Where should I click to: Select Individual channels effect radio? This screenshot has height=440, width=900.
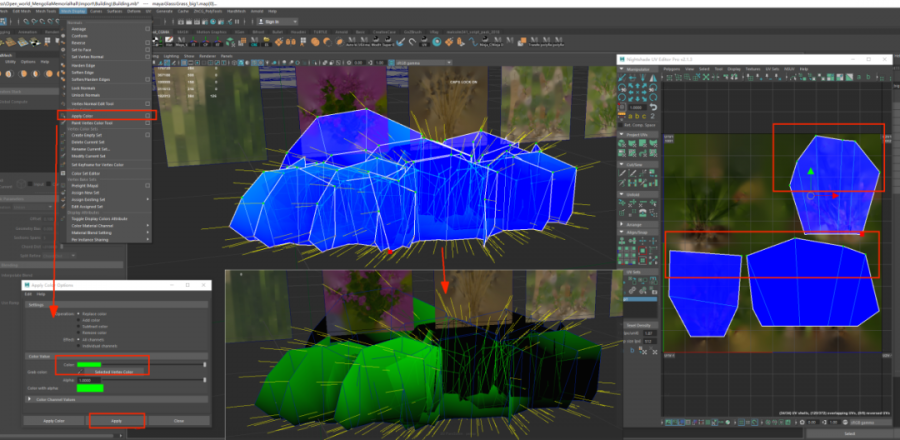point(78,346)
